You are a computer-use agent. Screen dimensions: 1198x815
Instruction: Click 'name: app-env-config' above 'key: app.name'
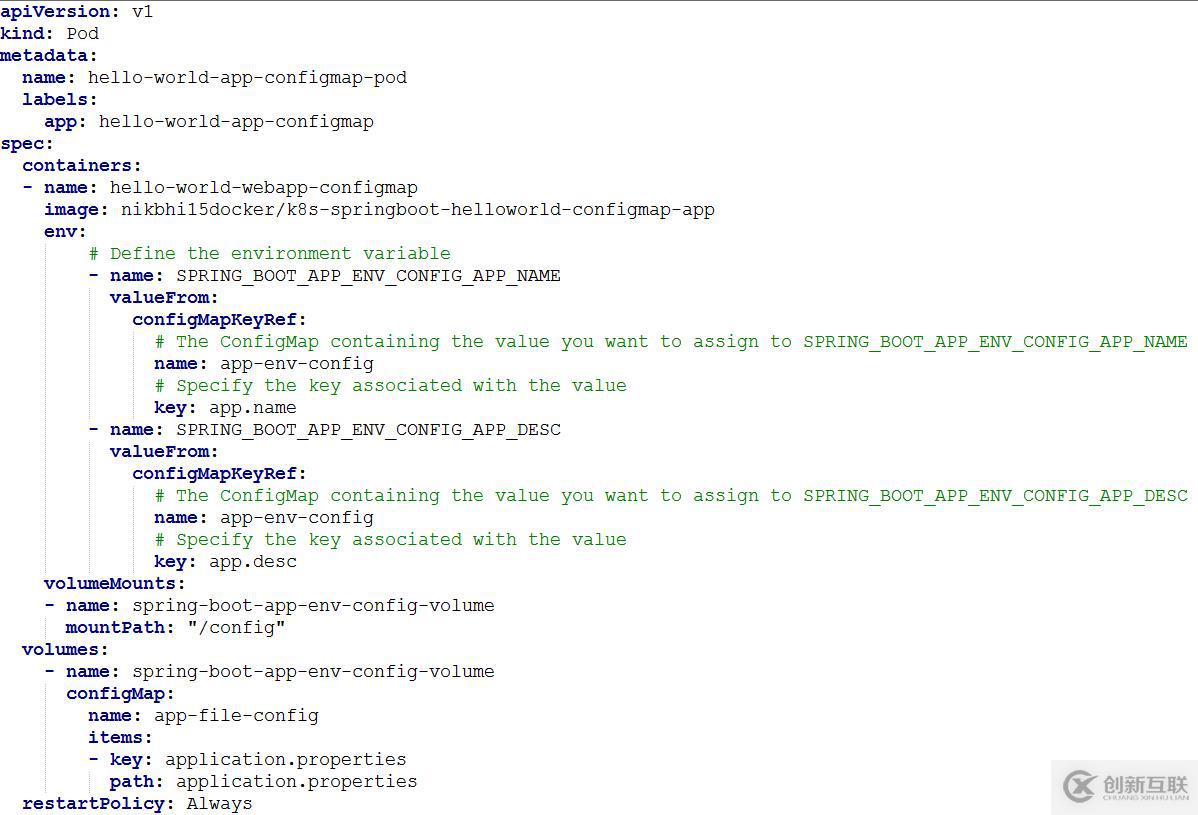click(264, 364)
